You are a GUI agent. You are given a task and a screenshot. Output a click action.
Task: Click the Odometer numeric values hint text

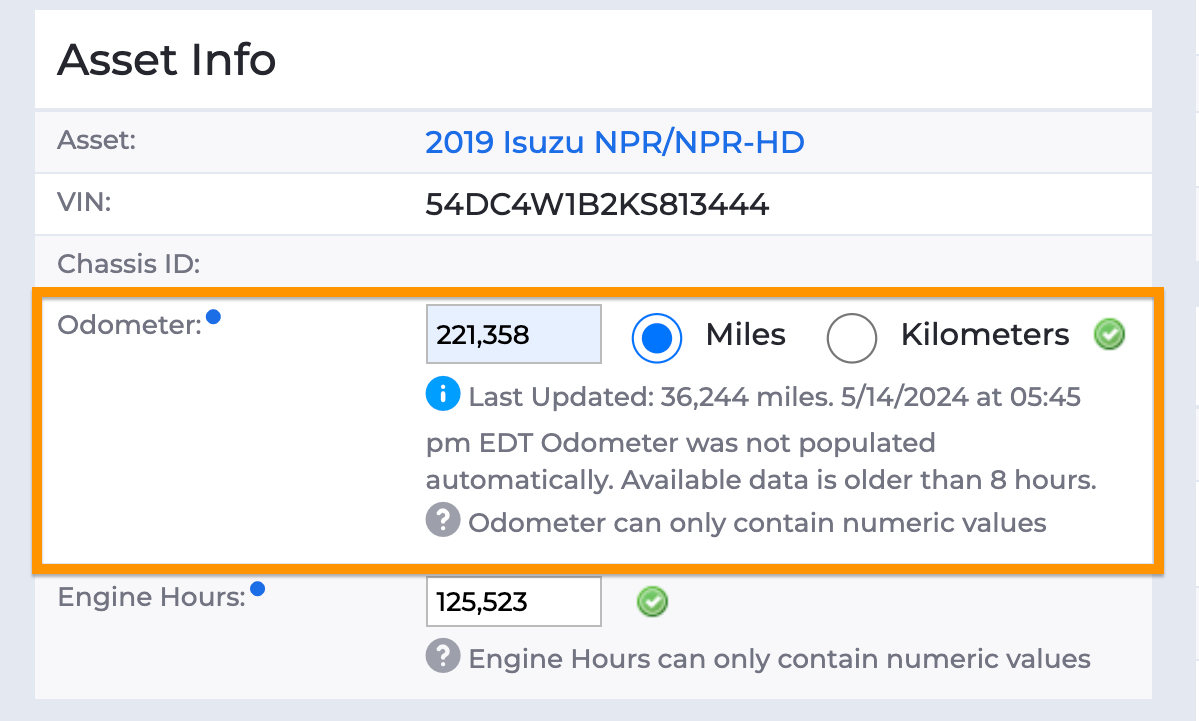(x=757, y=523)
